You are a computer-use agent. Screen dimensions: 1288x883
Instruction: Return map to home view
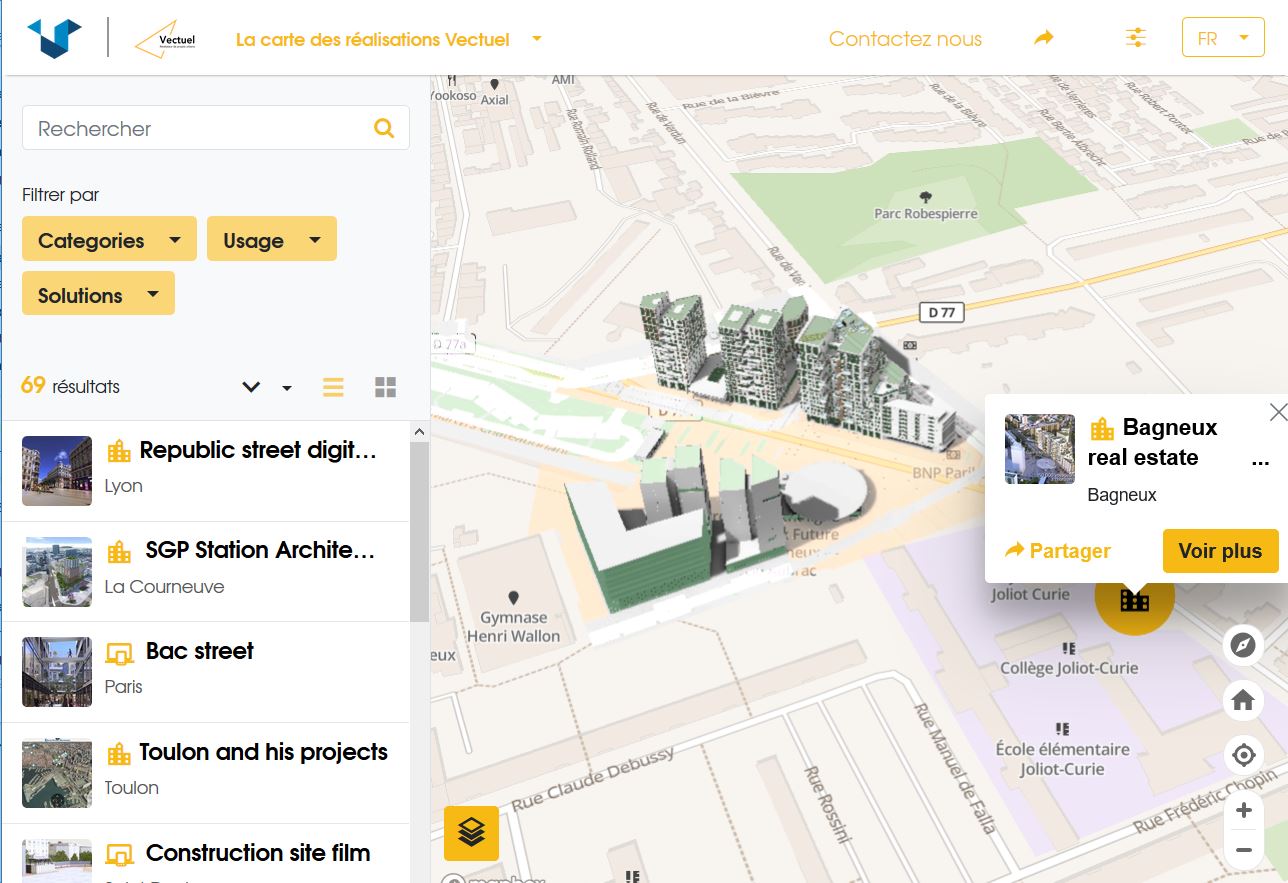[x=1243, y=700]
